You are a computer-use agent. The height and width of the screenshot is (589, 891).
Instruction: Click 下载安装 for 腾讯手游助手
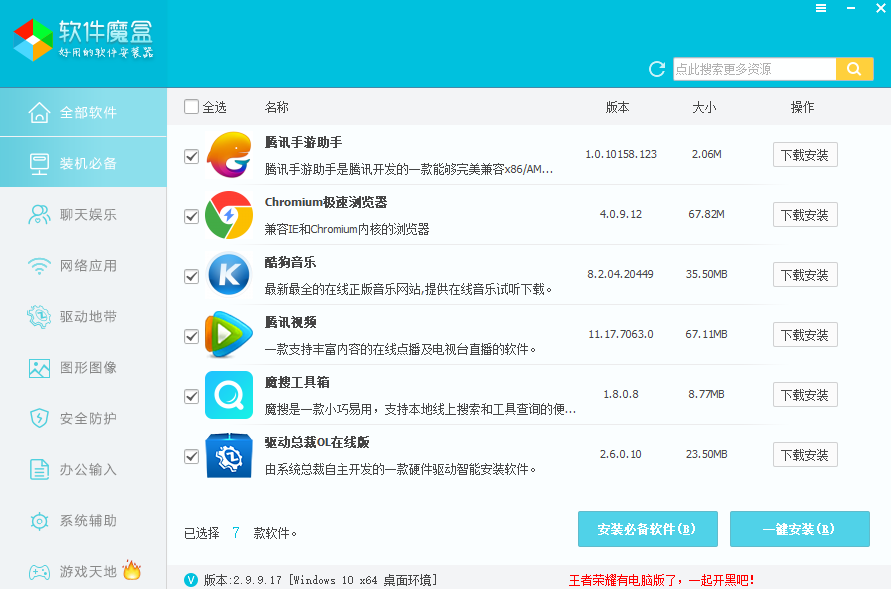(x=805, y=154)
